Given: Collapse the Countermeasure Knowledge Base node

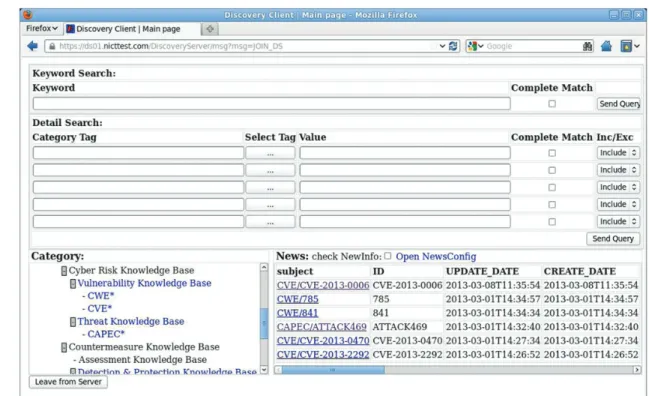Looking at the screenshot, I should [64, 347].
